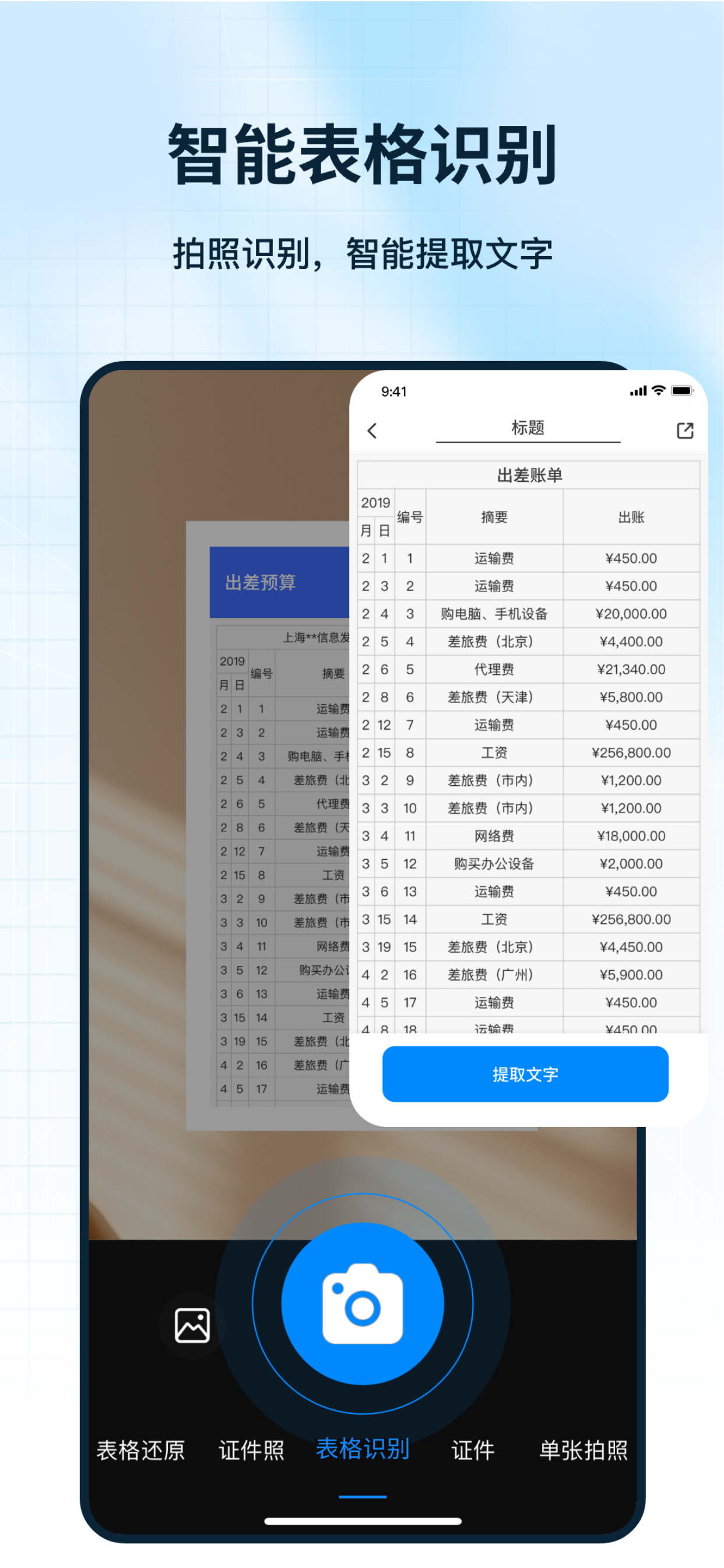Screen dimensions: 724x1568
Task: Tap the 出差账单 table title
Action: (x=529, y=475)
